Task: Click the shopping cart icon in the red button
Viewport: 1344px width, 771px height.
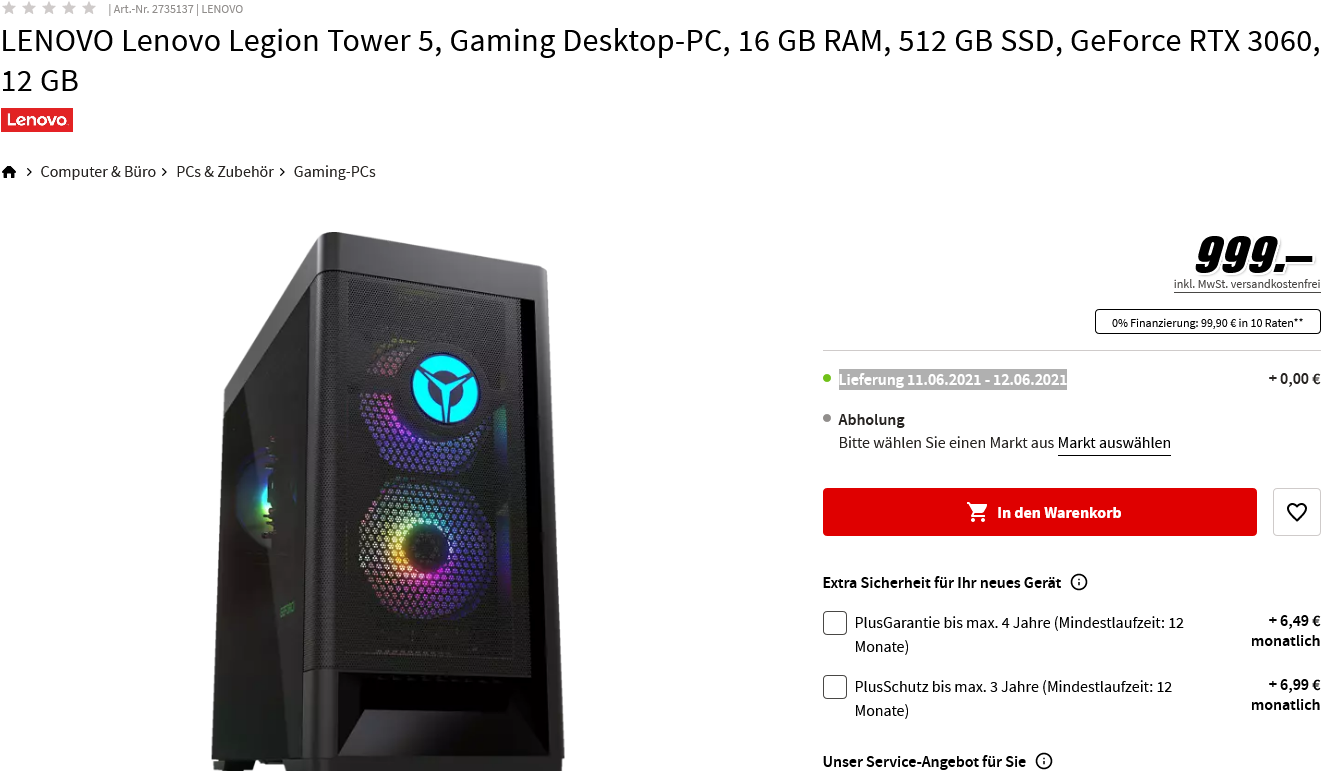Action: (x=977, y=512)
